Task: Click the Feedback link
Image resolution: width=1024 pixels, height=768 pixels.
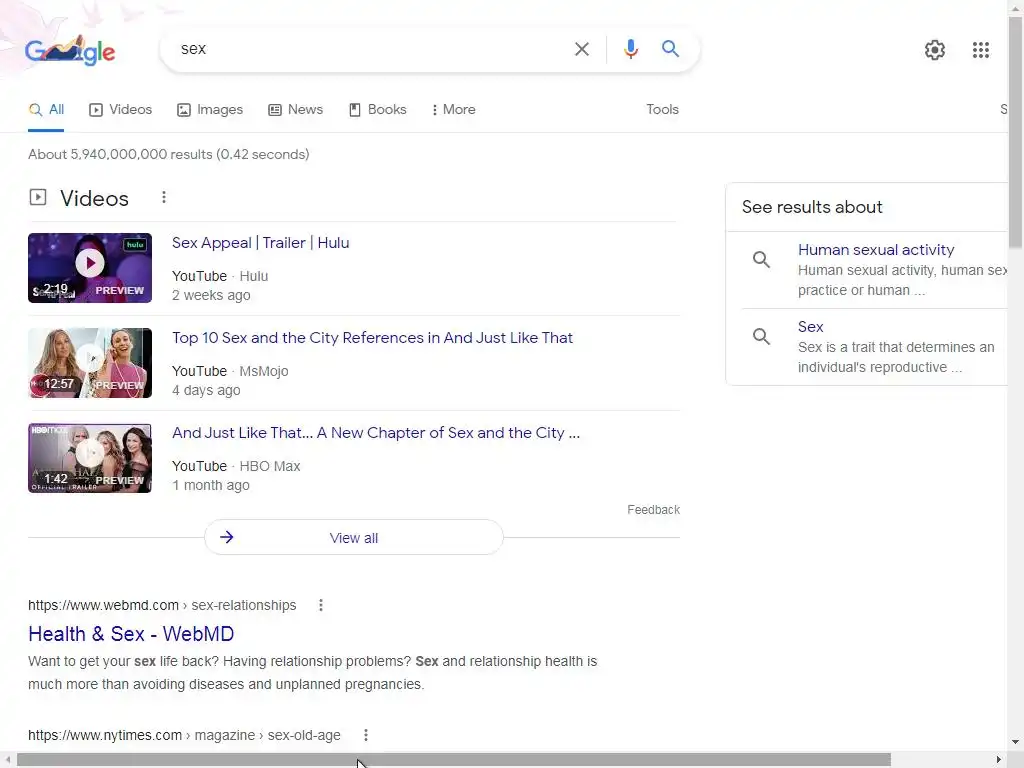Action: pos(653,509)
